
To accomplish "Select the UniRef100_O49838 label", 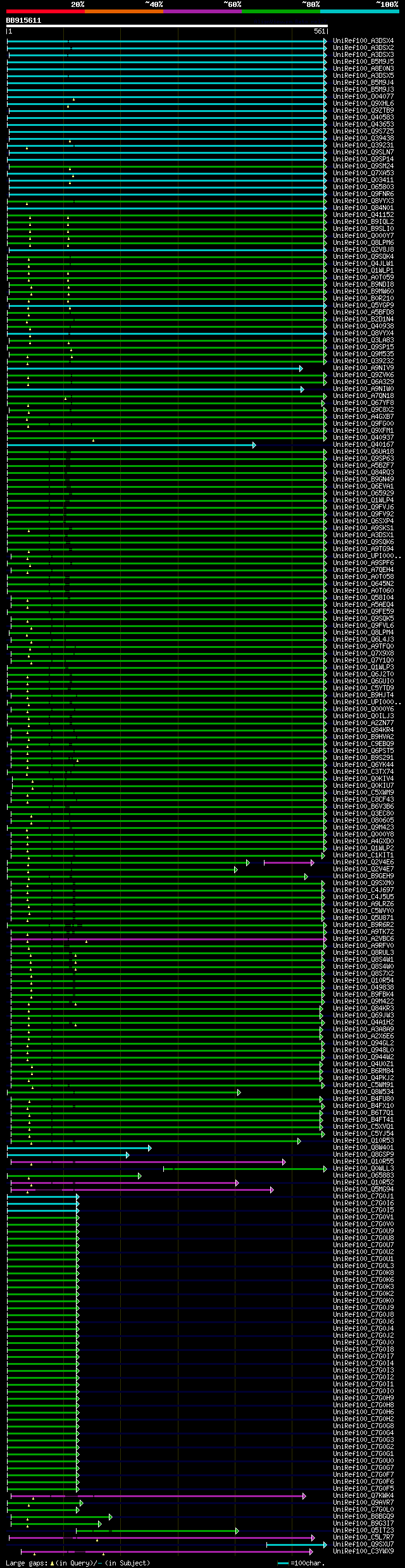I will (x=363, y=987).
